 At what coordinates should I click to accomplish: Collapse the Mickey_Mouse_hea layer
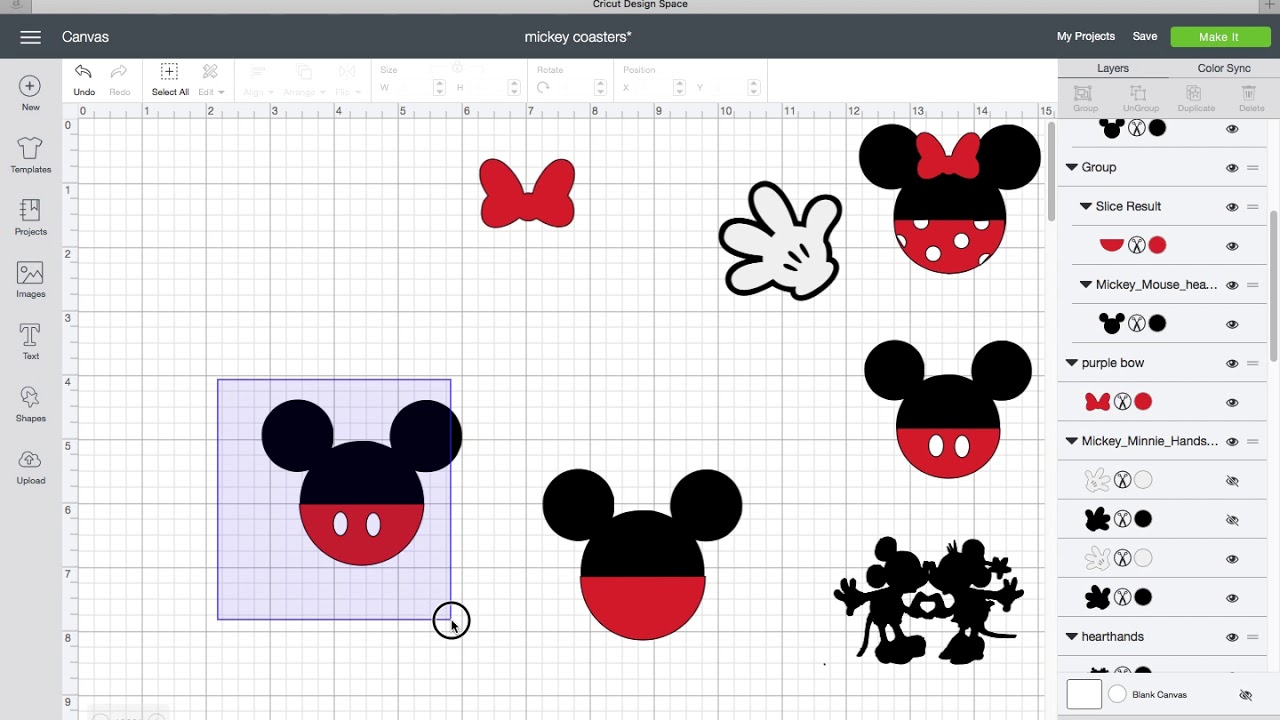tap(1085, 285)
